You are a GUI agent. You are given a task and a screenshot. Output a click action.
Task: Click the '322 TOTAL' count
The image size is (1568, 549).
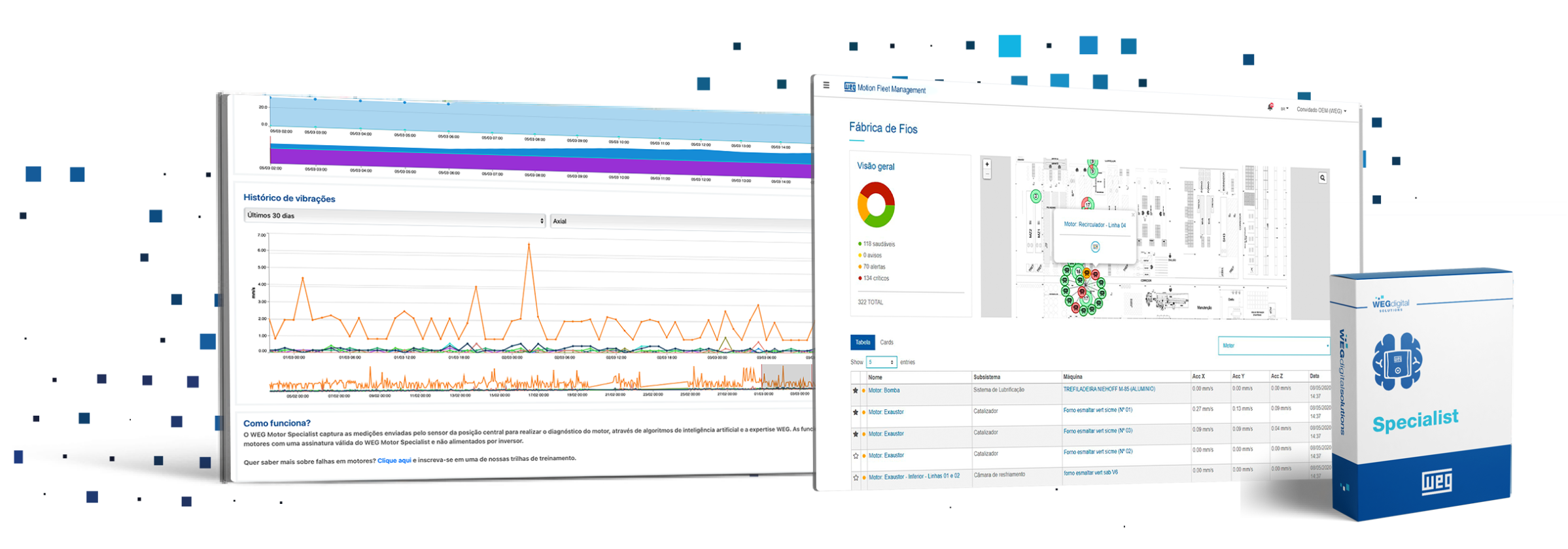pyautogui.click(x=870, y=302)
